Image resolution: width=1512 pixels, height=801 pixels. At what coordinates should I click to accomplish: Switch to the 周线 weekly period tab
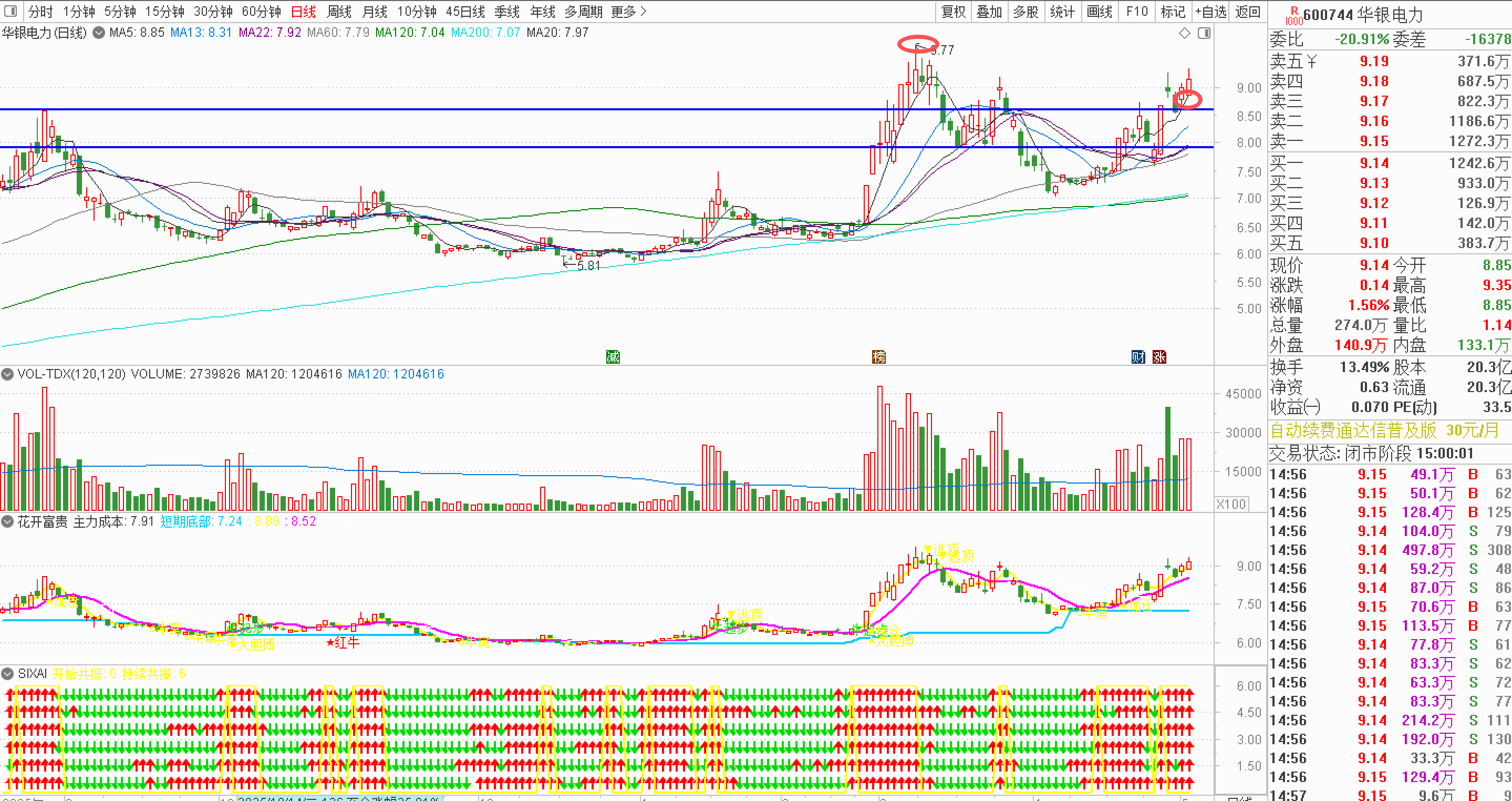[x=339, y=12]
